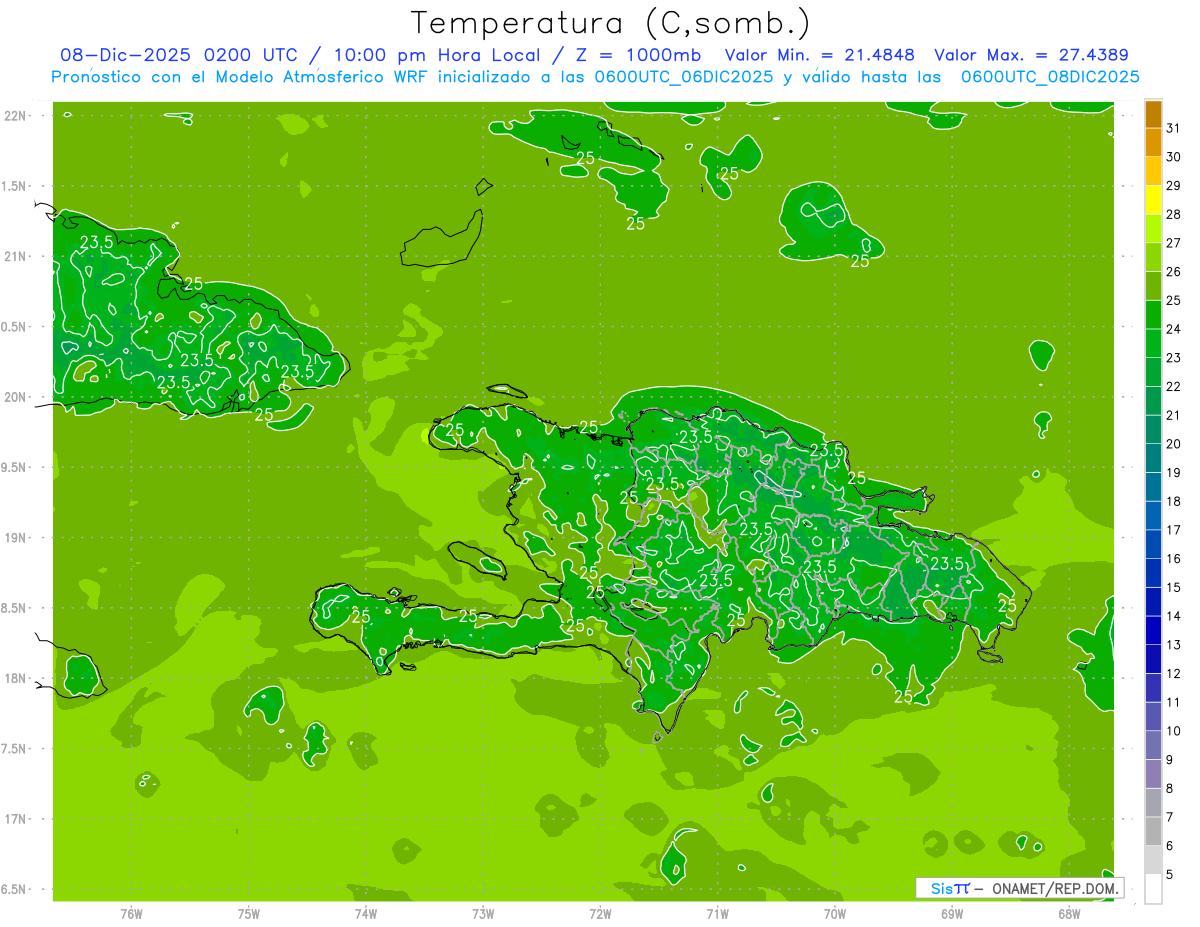Click color scale label '16'
The height and width of the screenshot is (927, 1200).
pos(1173,559)
